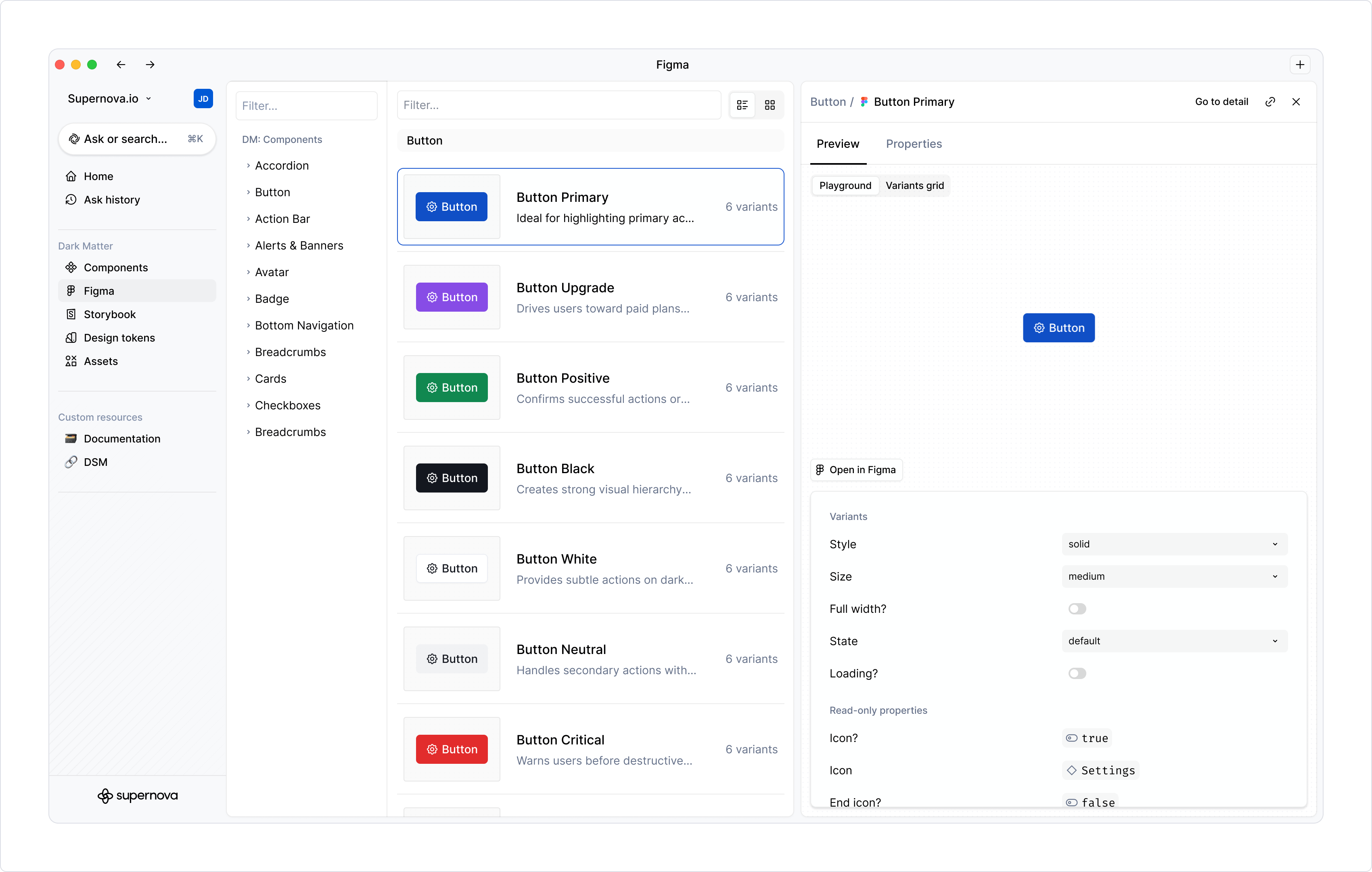Click the plus icon in top right corner
Image resolution: width=1372 pixels, height=872 pixels.
(x=1300, y=64)
